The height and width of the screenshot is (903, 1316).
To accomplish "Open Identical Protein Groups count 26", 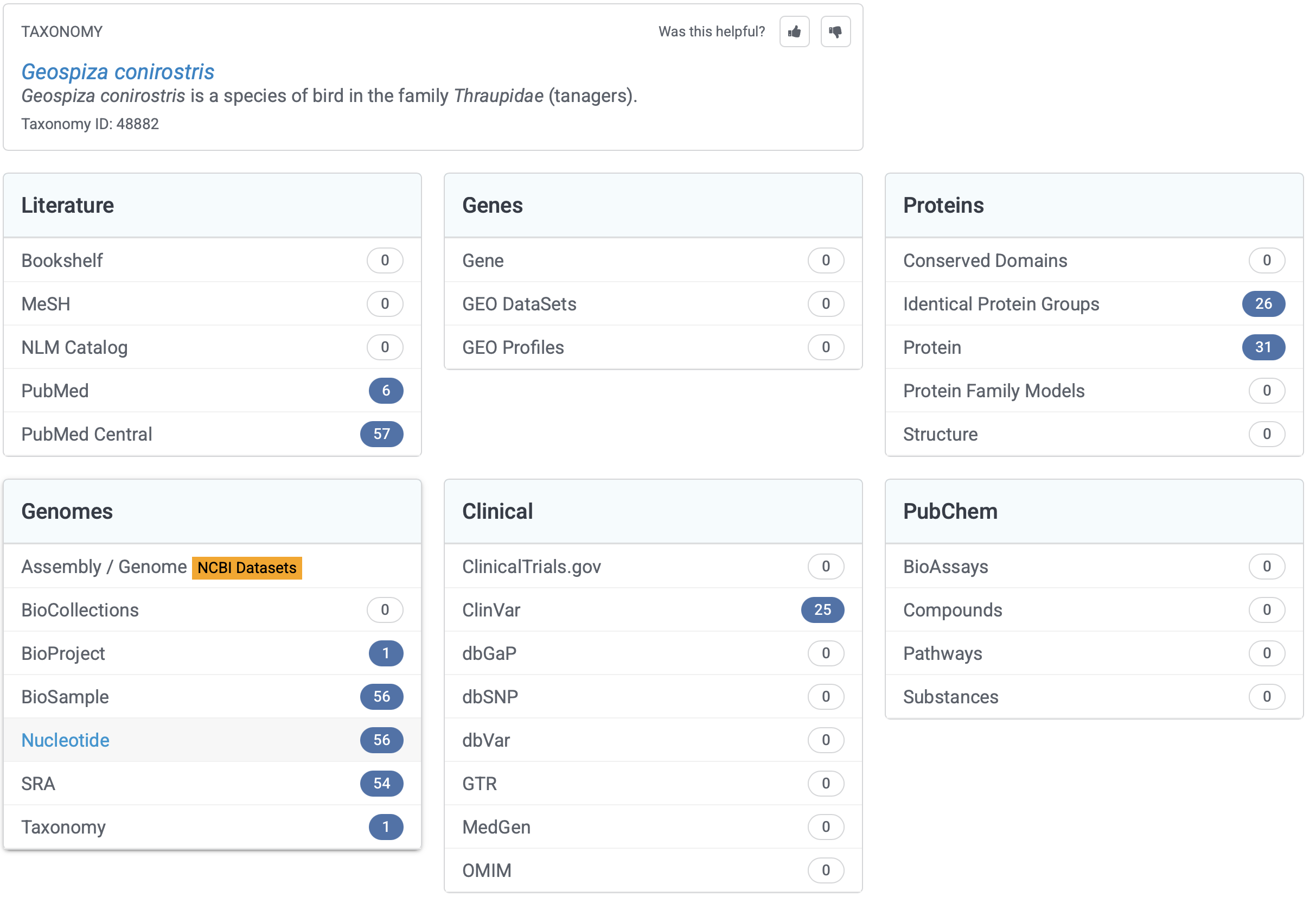I will [x=1263, y=304].
